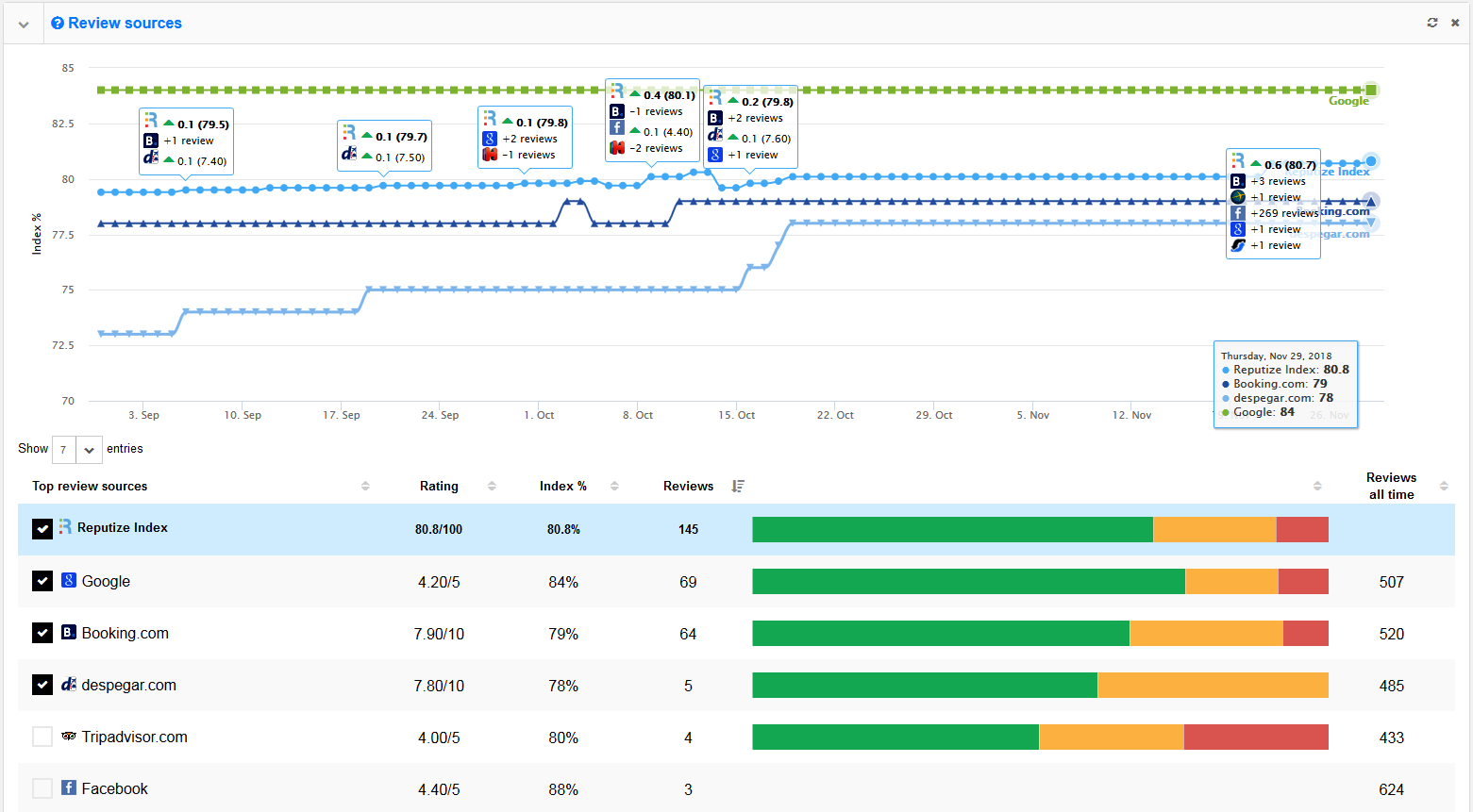Open the Google source name in the table
This screenshot has height=812, width=1473.
(106, 581)
